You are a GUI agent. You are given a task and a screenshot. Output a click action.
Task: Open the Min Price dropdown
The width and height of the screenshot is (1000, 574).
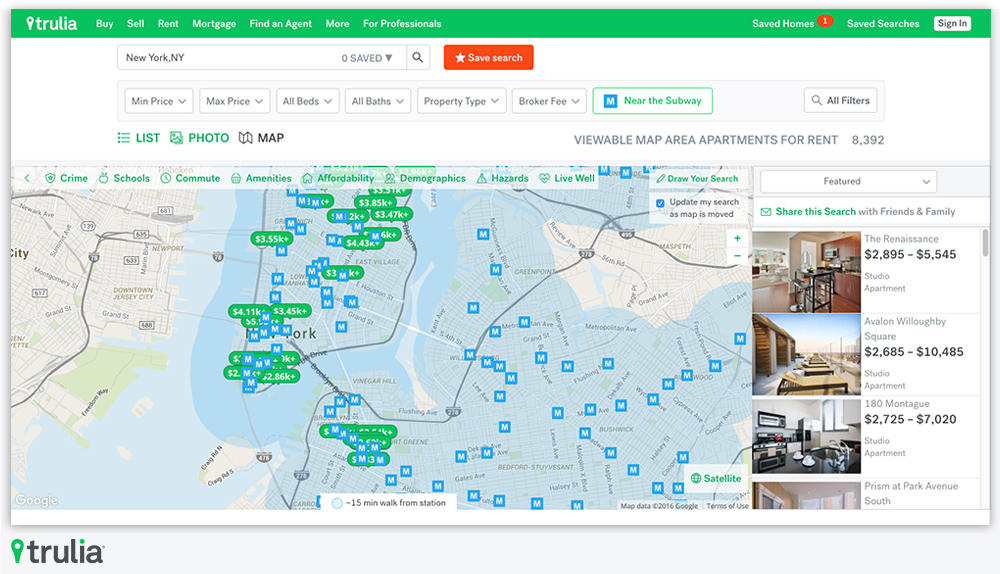tap(159, 101)
